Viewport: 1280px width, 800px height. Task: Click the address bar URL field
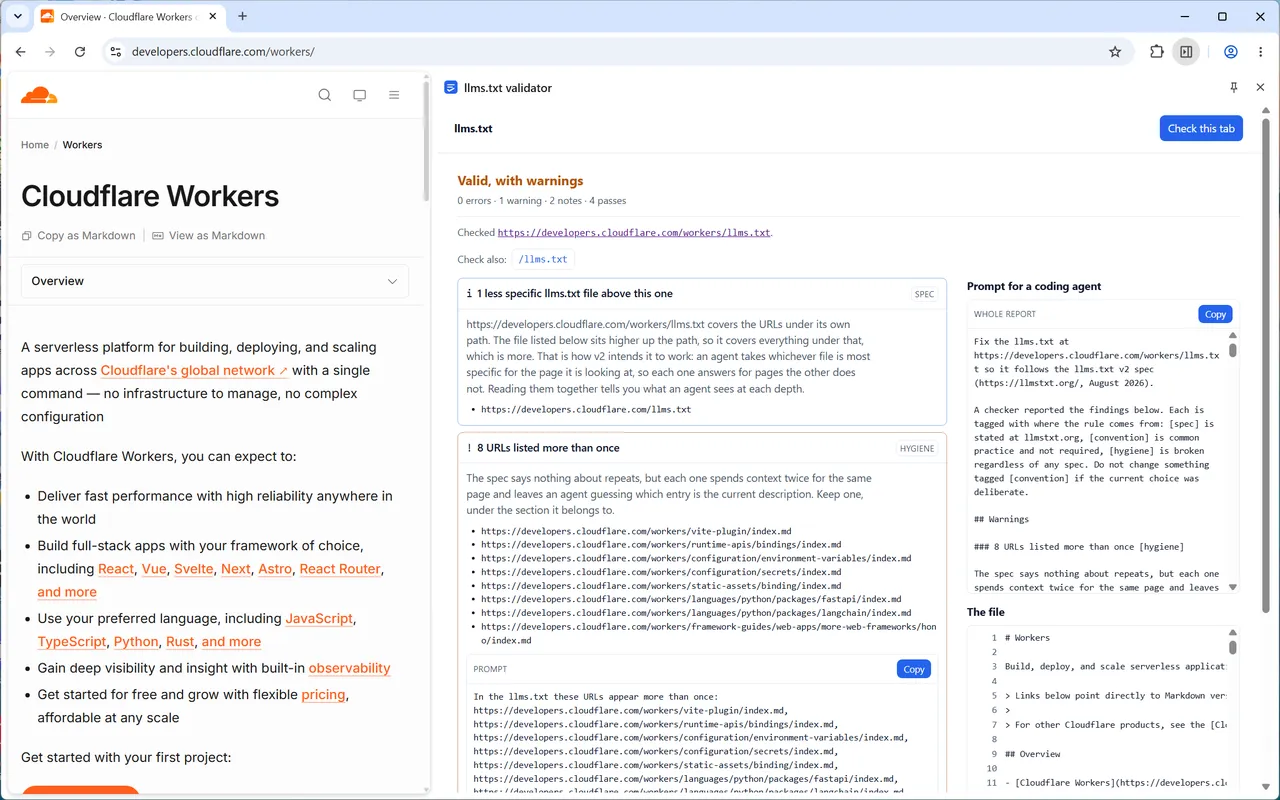click(x=610, y=52)
